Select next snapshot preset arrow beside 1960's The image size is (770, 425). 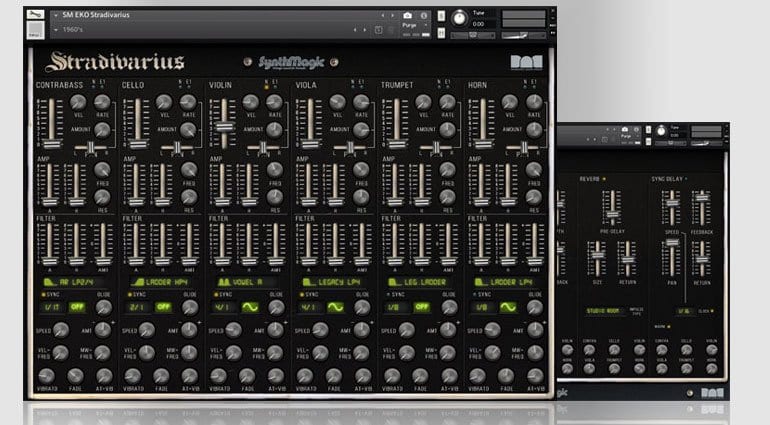364,30
